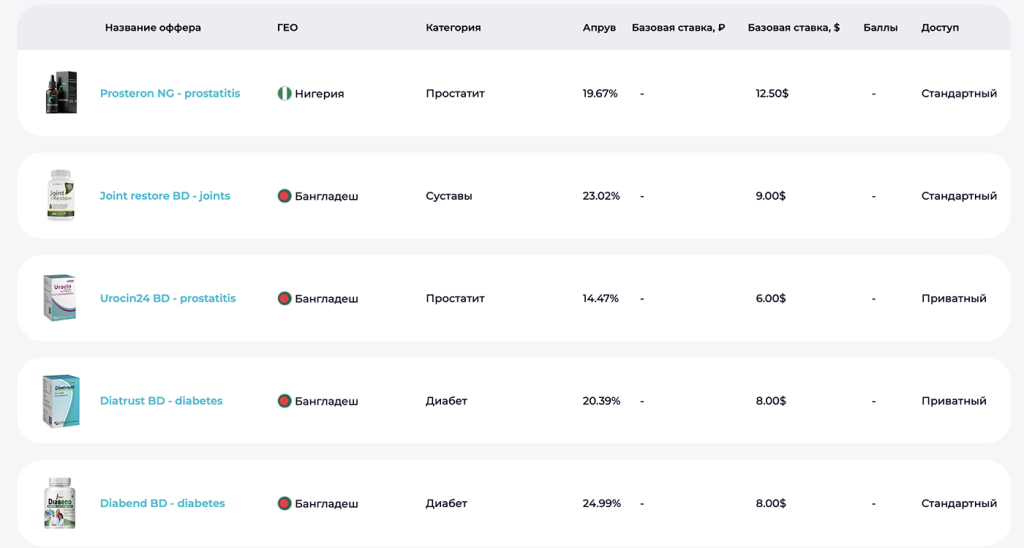Click the Категория column header
Viewport: 1024px width, 548px height.
click(x=453, y=28)
